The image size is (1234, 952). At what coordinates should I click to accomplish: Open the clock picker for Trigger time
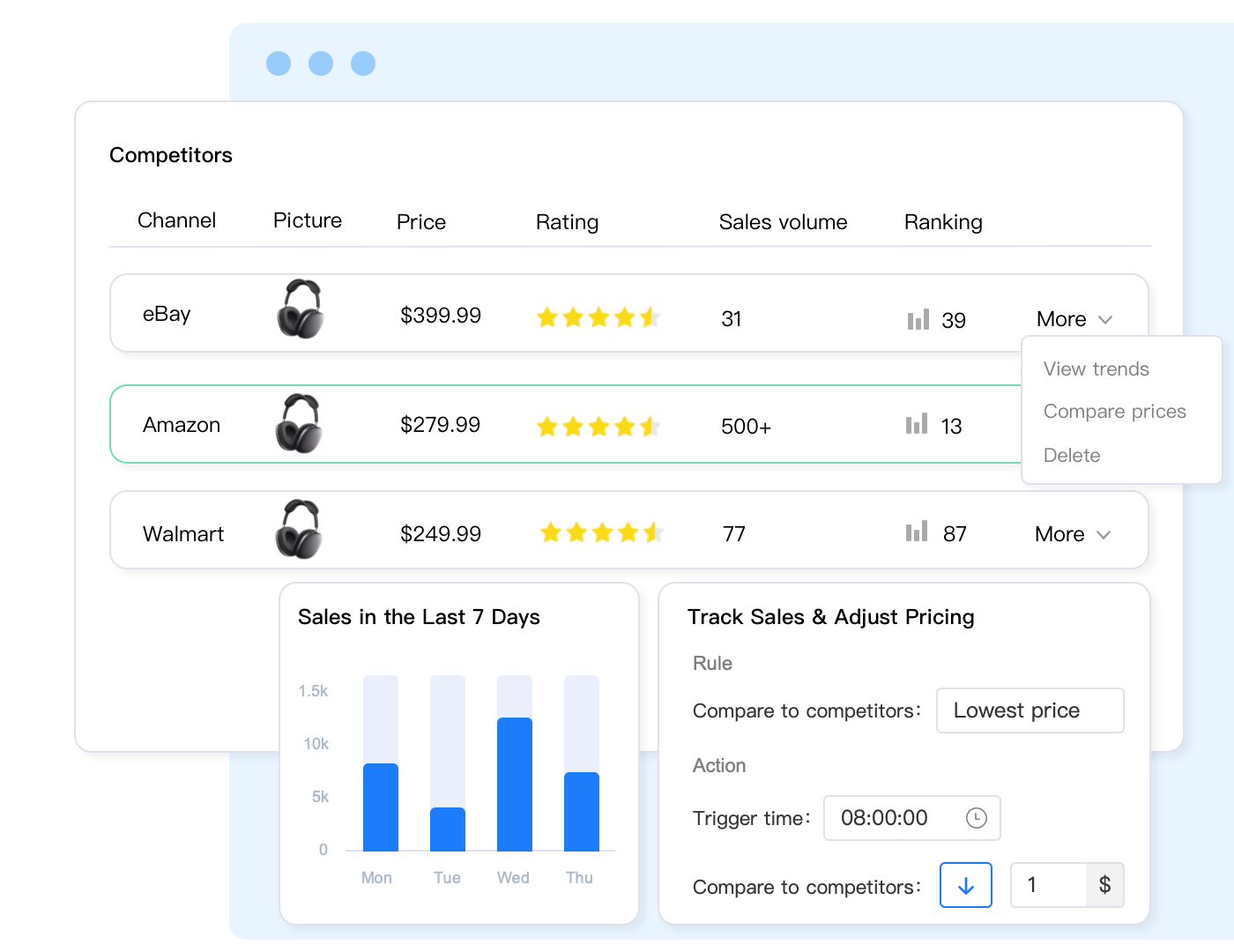977,818
